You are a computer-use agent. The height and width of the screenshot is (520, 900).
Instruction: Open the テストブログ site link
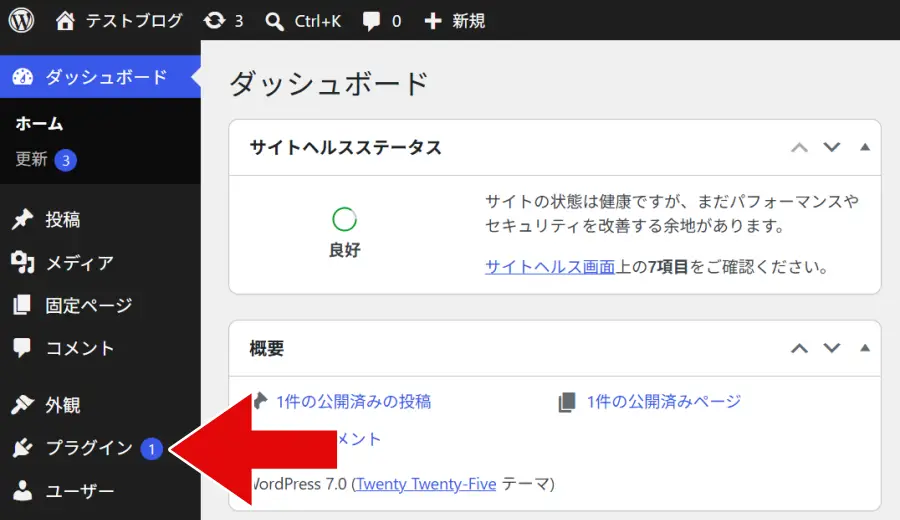click(x=133, y=21)
